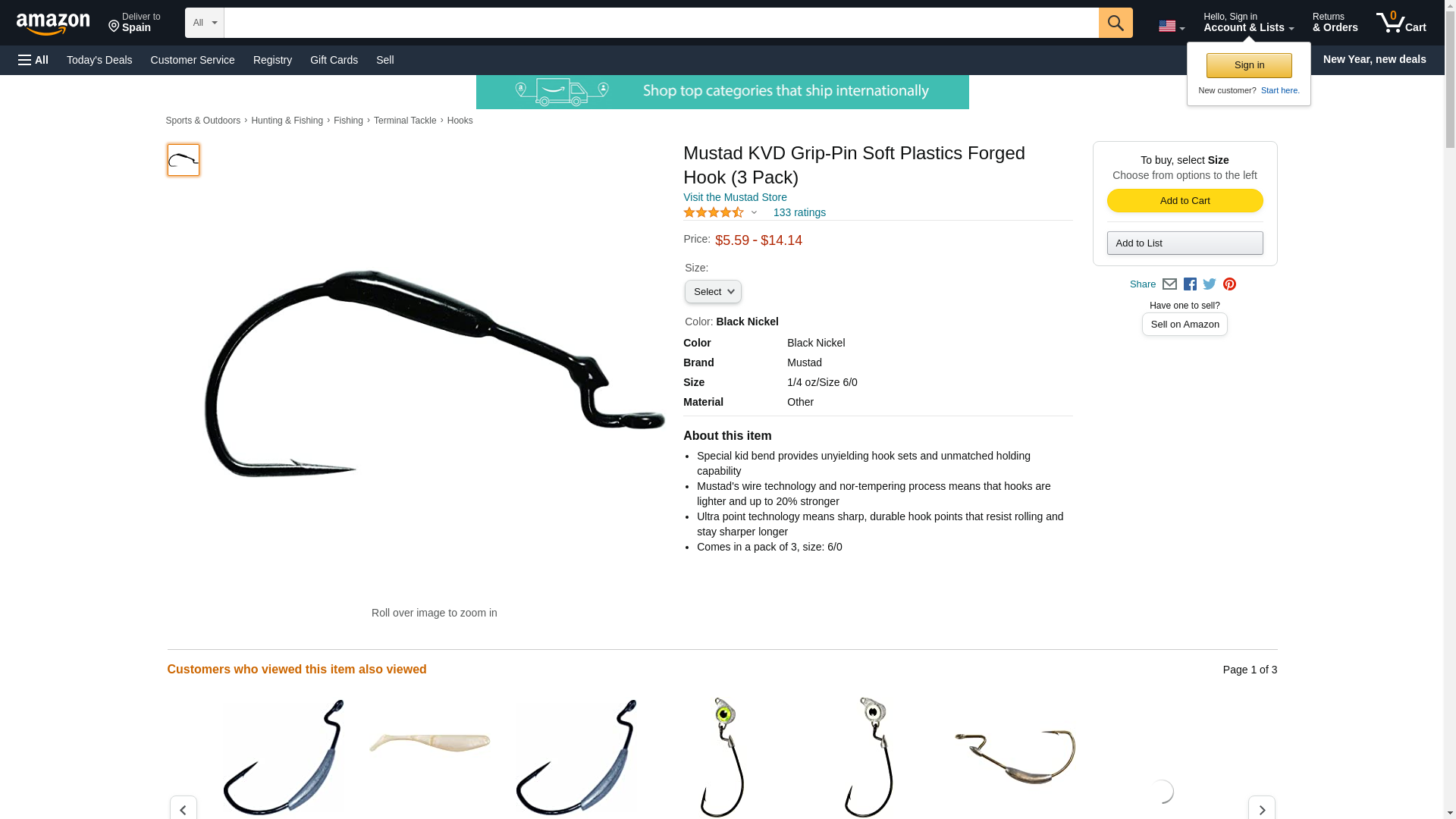This screenshot has height=819, width=1456.
Task: Click the Amazon logo
Action: (x=53, y=24)
